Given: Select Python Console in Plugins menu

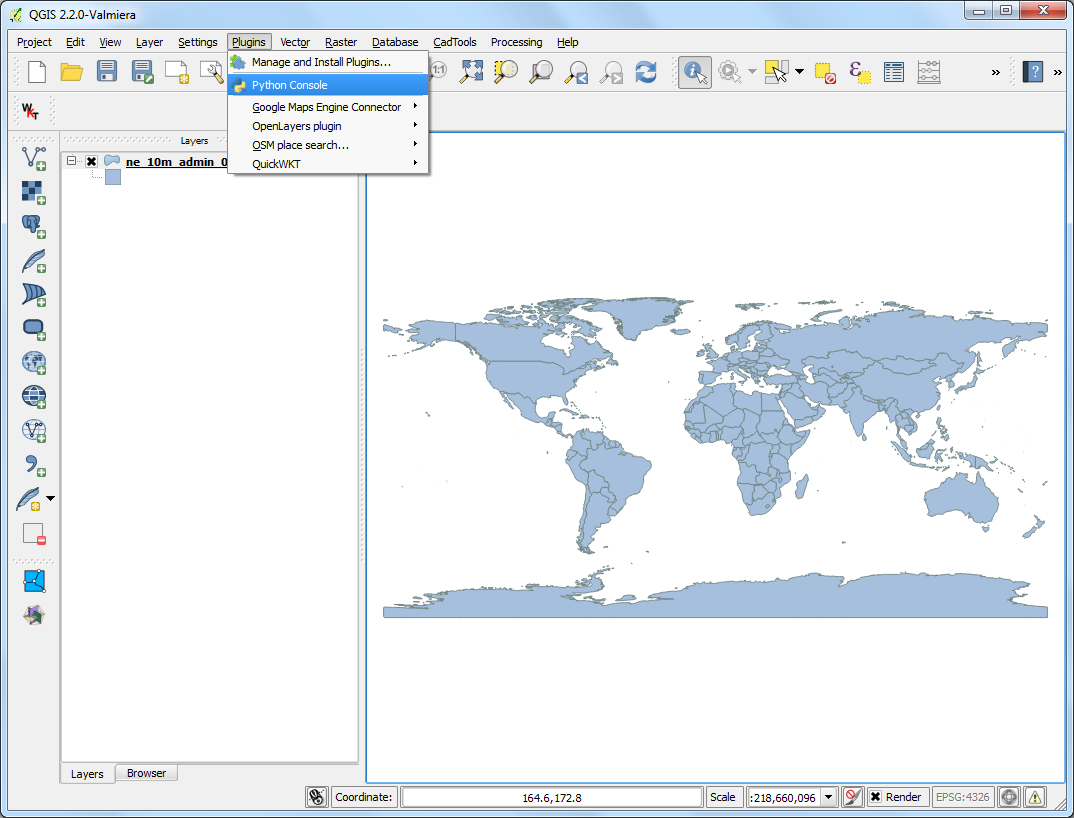Looking at the screenshot, I should 328,85.
